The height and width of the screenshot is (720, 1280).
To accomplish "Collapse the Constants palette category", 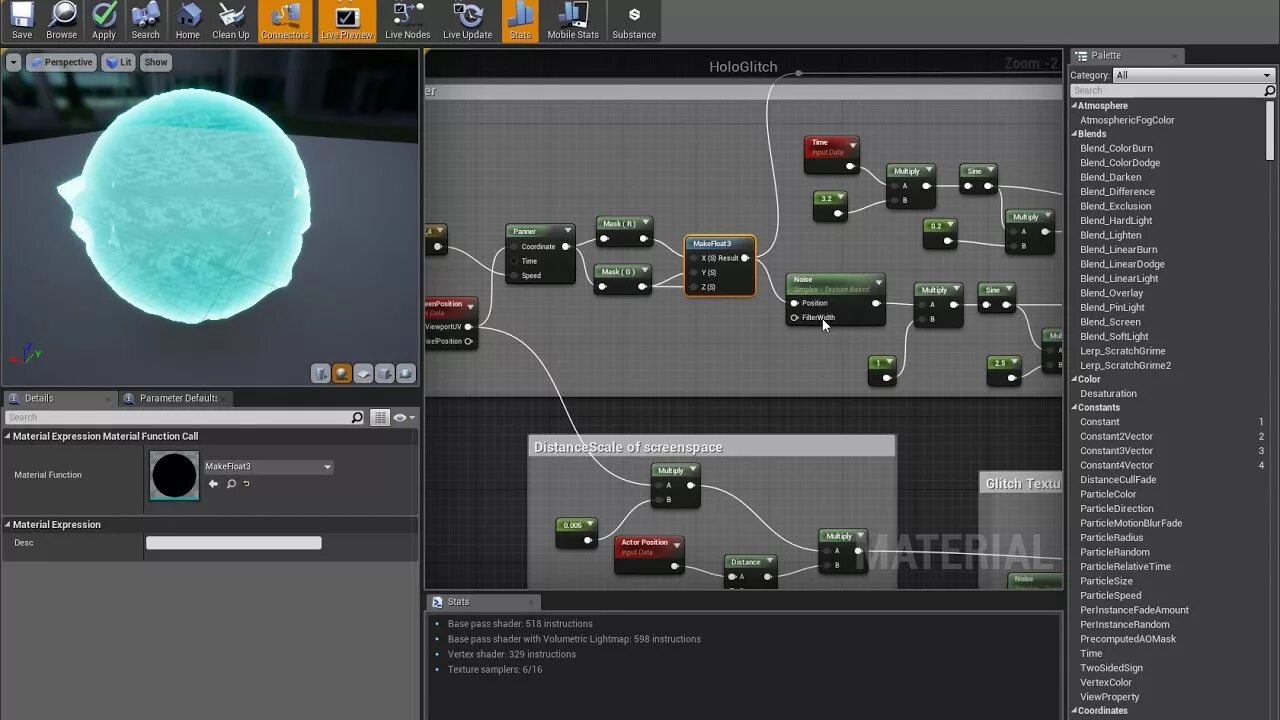I will 1075,408.
